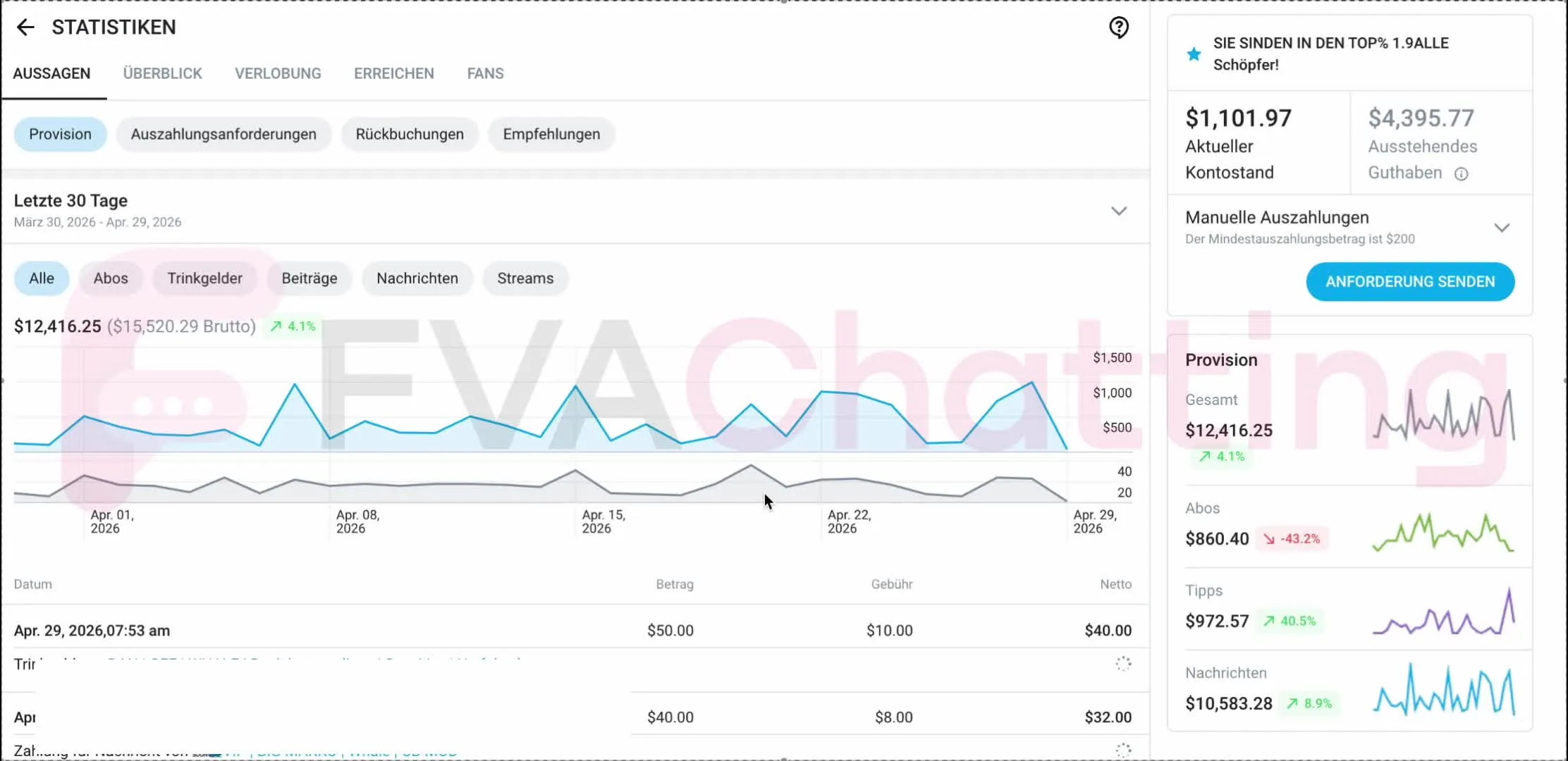The image size is (1568, 761).
Task: Click the Datum column header
Action: click(33, 584)
